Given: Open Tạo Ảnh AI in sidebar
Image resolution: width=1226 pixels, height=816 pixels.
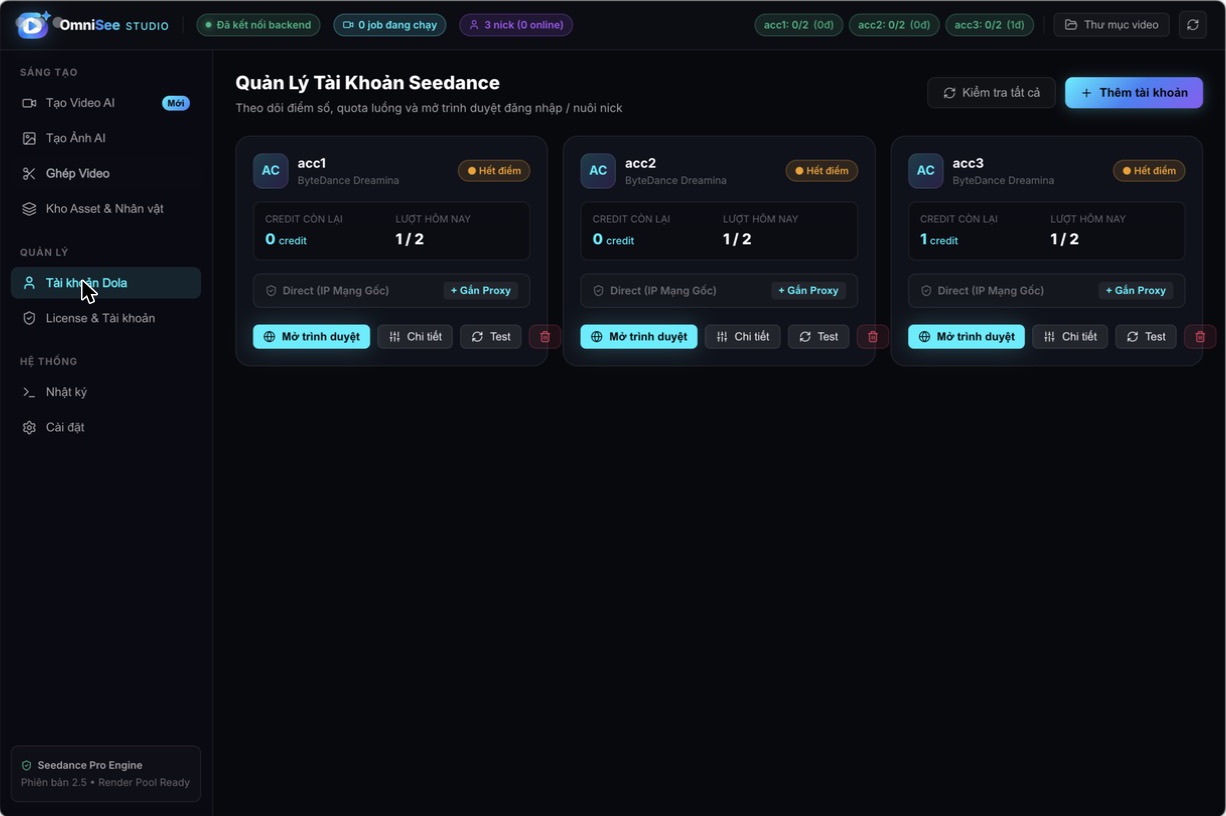Looking at the screenshot, I should (x=106, y=138).
